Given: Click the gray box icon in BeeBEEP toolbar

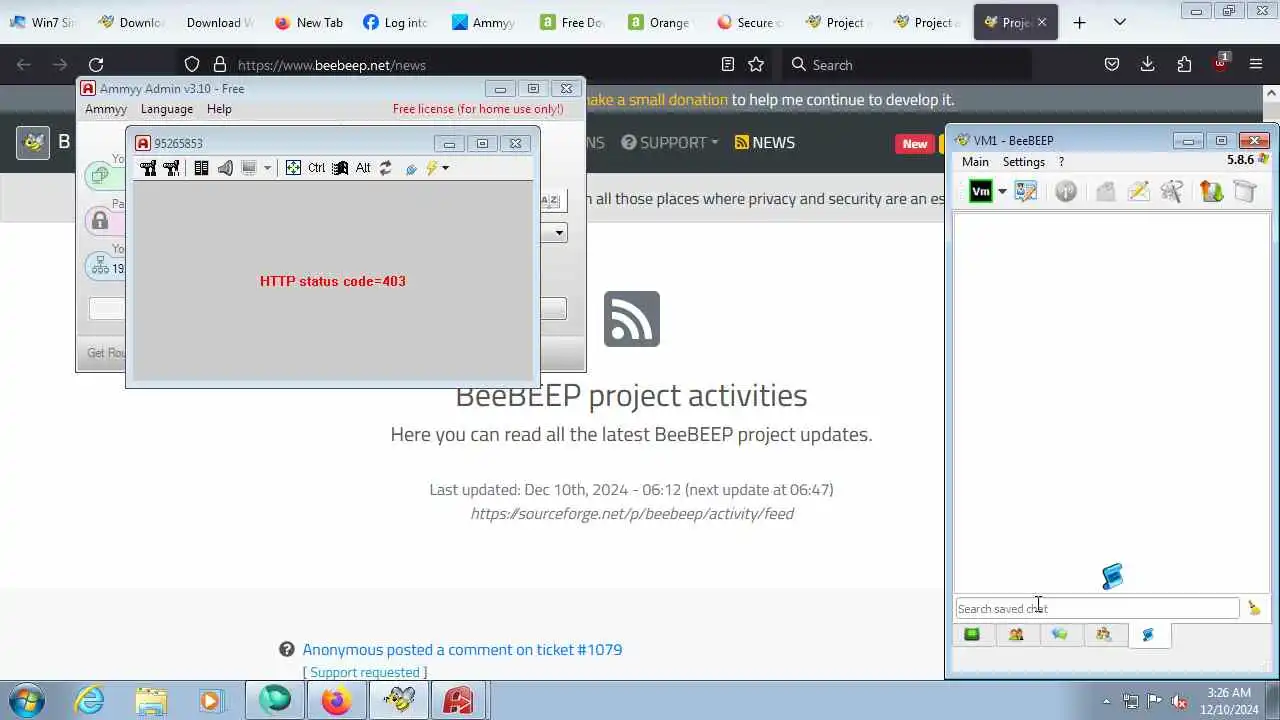Looking at the screenshot, I should (x=1245, y=191).
